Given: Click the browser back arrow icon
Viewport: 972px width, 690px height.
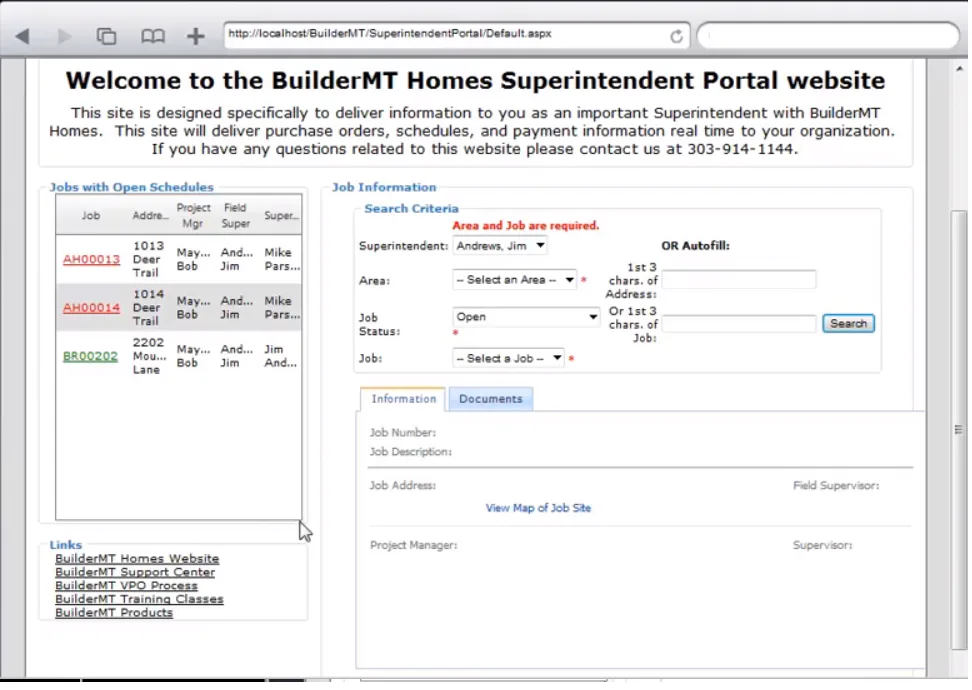Looking at the screenshot, I should 23,37.
